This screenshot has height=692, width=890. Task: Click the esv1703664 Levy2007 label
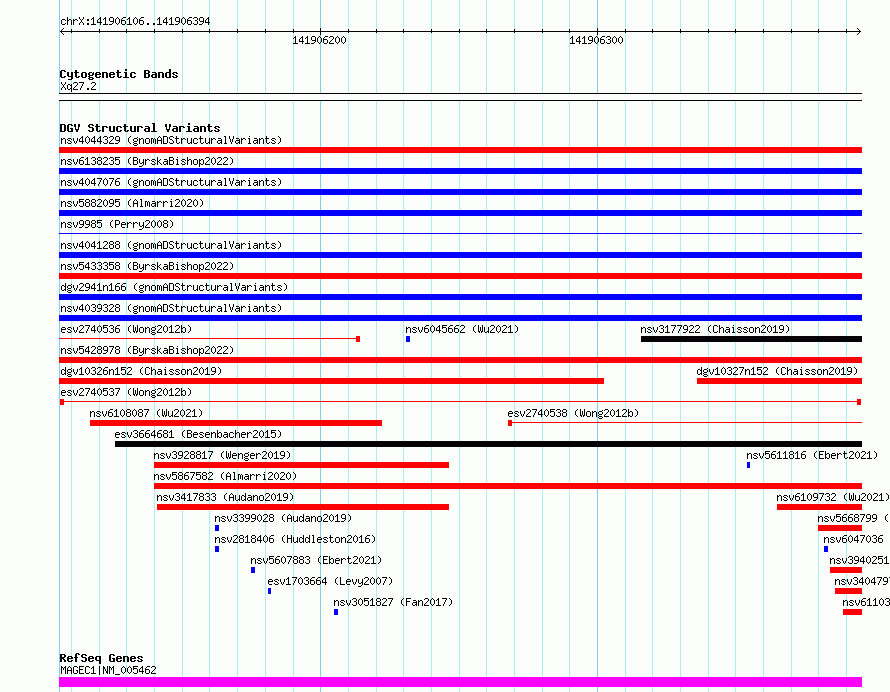pos(330,581)
